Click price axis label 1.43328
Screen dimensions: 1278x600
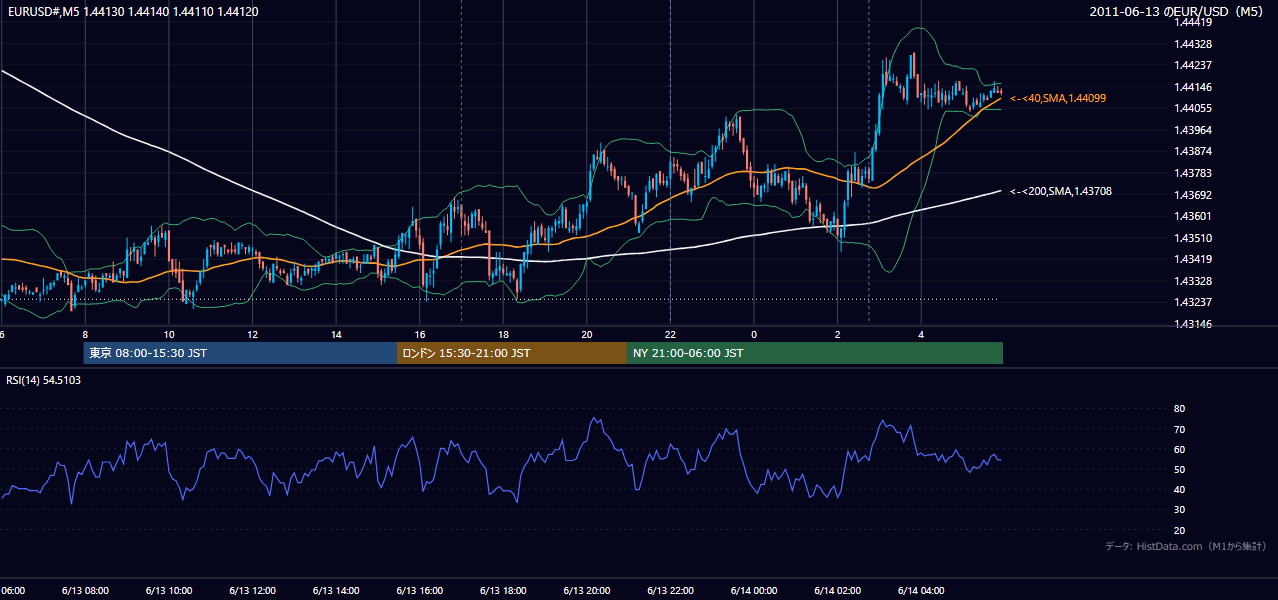click(x=1193, y=281)
